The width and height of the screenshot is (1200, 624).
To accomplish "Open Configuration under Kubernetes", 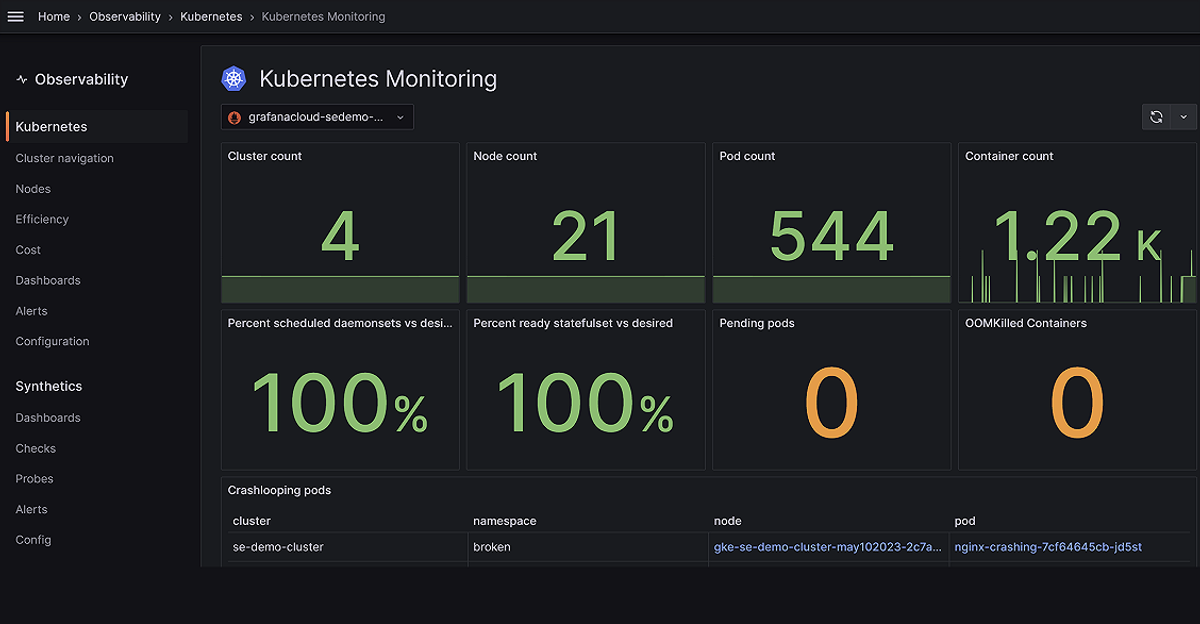I will (x=52, y=341).
